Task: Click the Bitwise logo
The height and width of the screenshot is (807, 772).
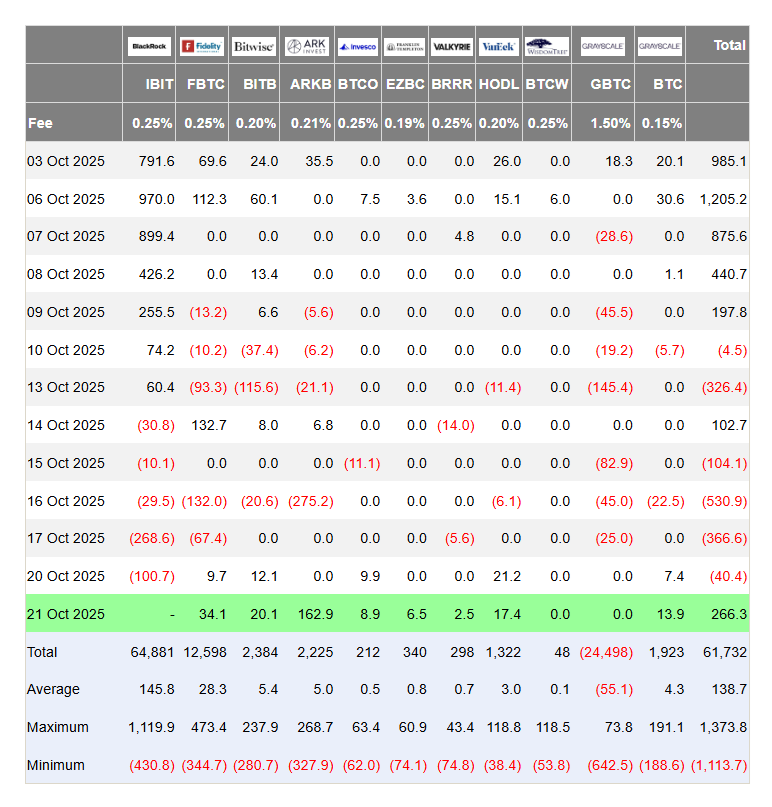Action: click(254, 46)
